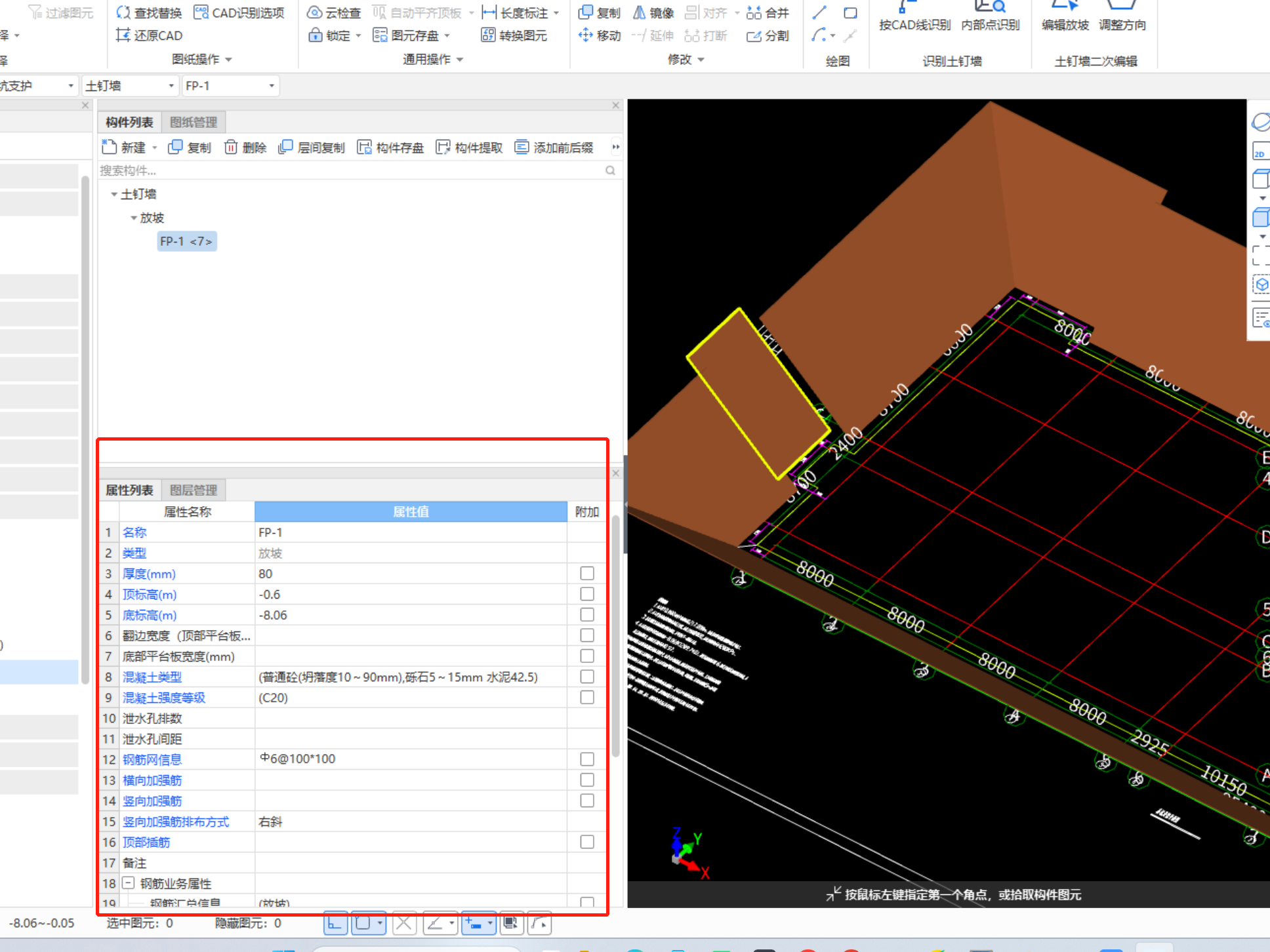
Task: Select the rectangle drawing tool
Action: coord(851,12)
